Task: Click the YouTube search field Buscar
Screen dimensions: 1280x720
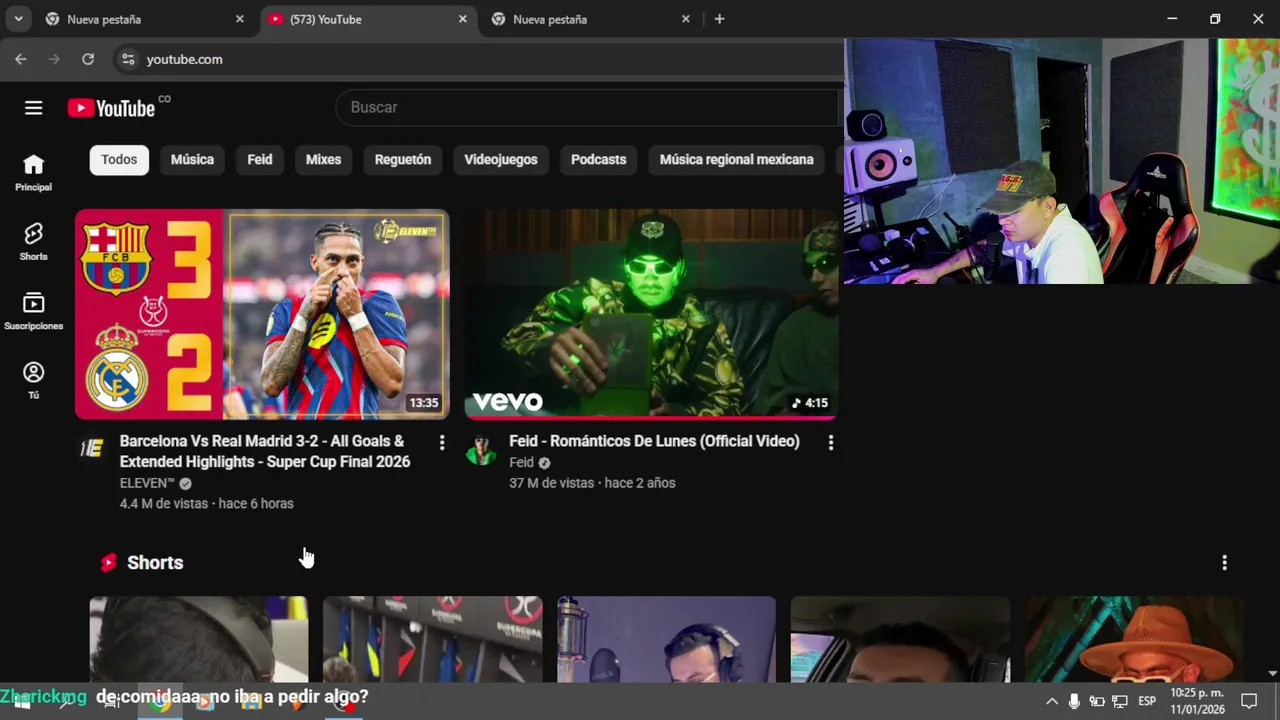Action: click(588, 107)
